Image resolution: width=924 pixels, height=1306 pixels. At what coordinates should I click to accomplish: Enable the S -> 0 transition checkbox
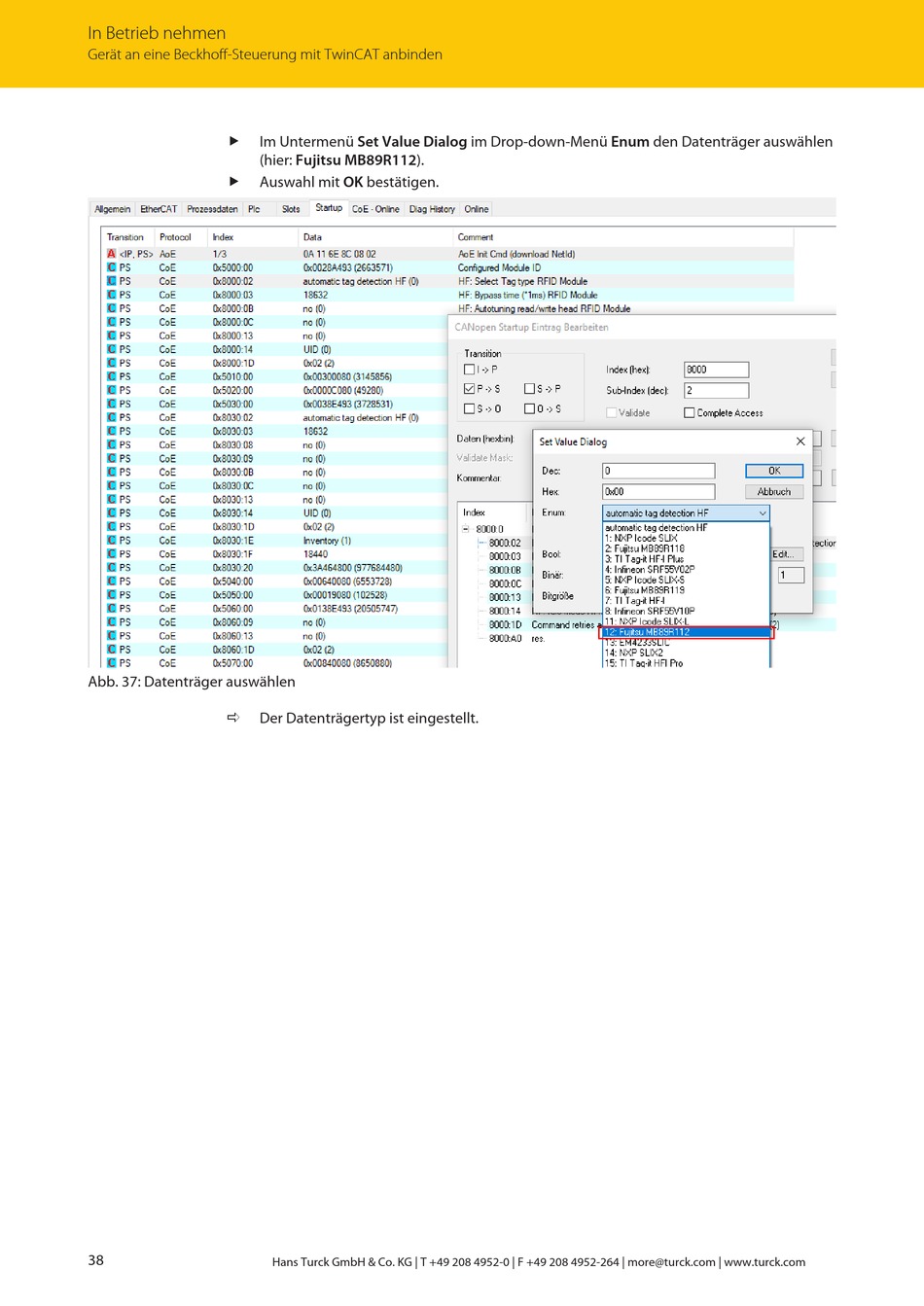470,408
